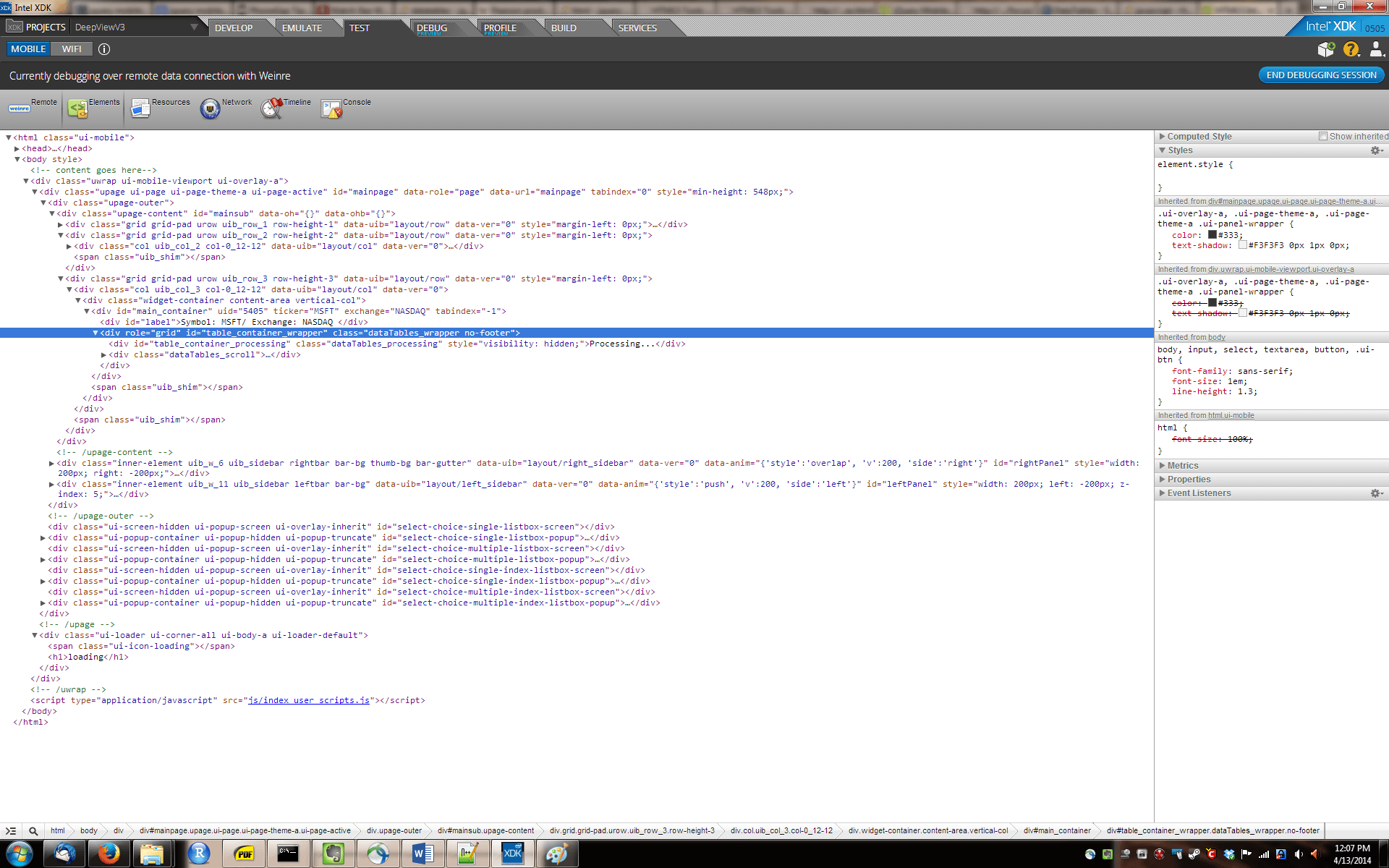Open Evernote from the taskbar
This screenshot has height=868, width=1389.
tap(334, 854)
